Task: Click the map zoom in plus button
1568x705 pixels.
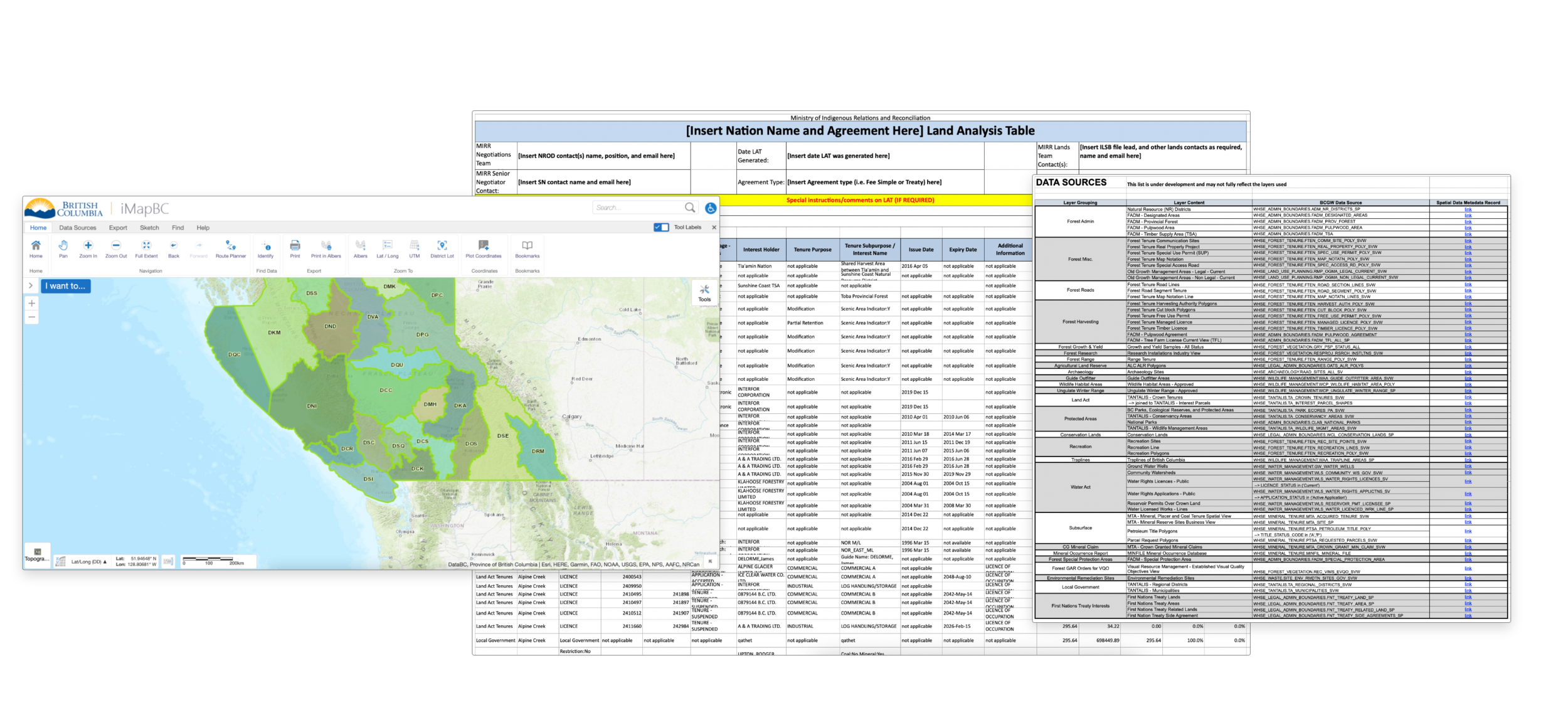Action: (31, 303)
